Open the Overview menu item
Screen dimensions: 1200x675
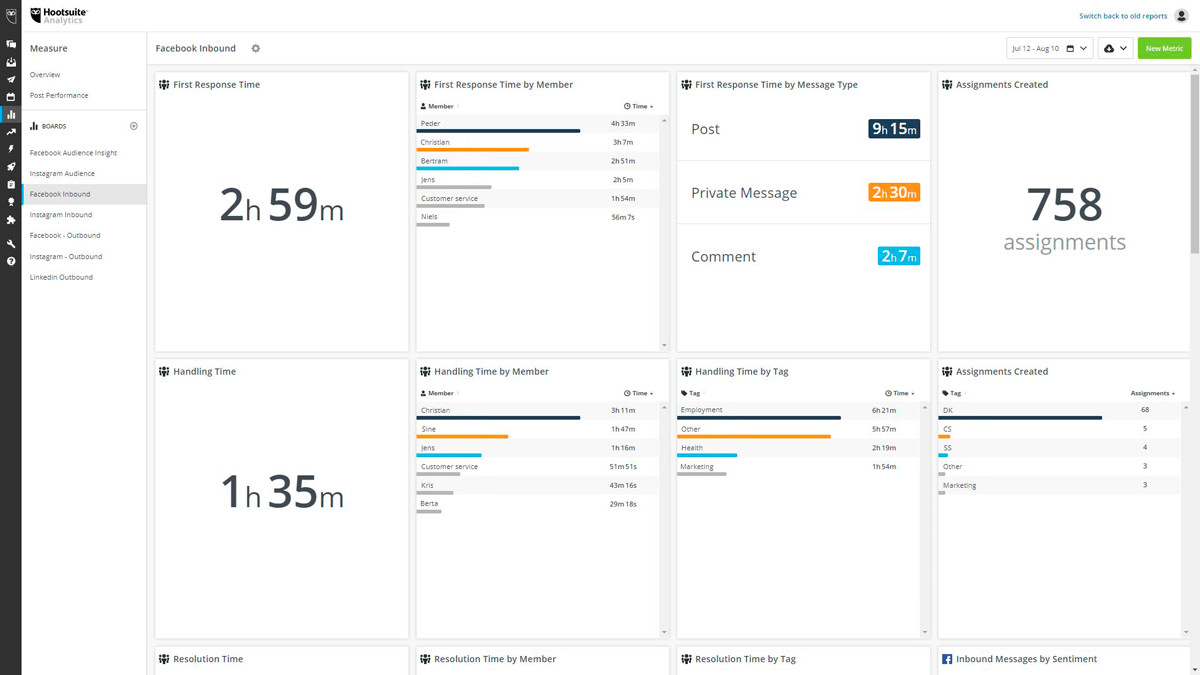45,75
